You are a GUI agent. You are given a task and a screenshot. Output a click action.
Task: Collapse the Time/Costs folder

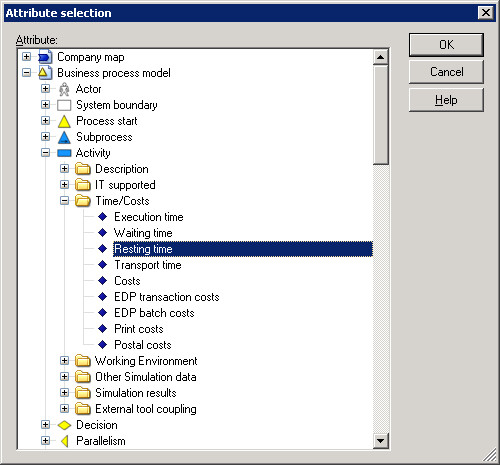coord(65,201)
